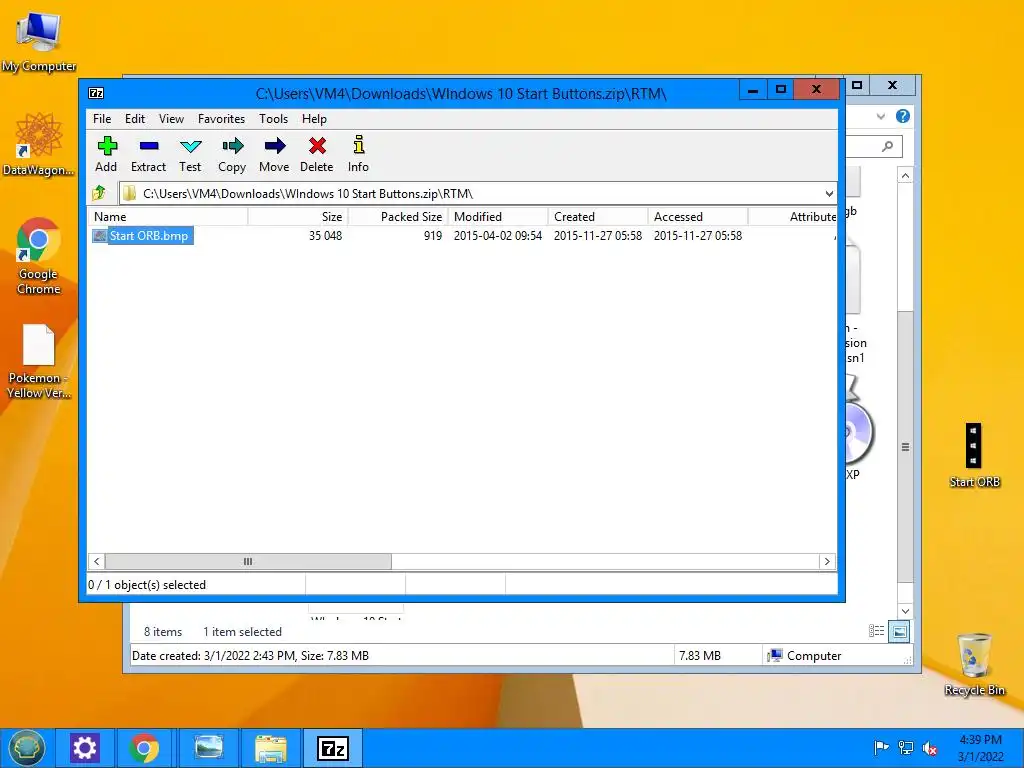This screenshot has width=1024, height=768.
Task: Open the DataWagon desktop shortcut
Action: pos(39,144)
